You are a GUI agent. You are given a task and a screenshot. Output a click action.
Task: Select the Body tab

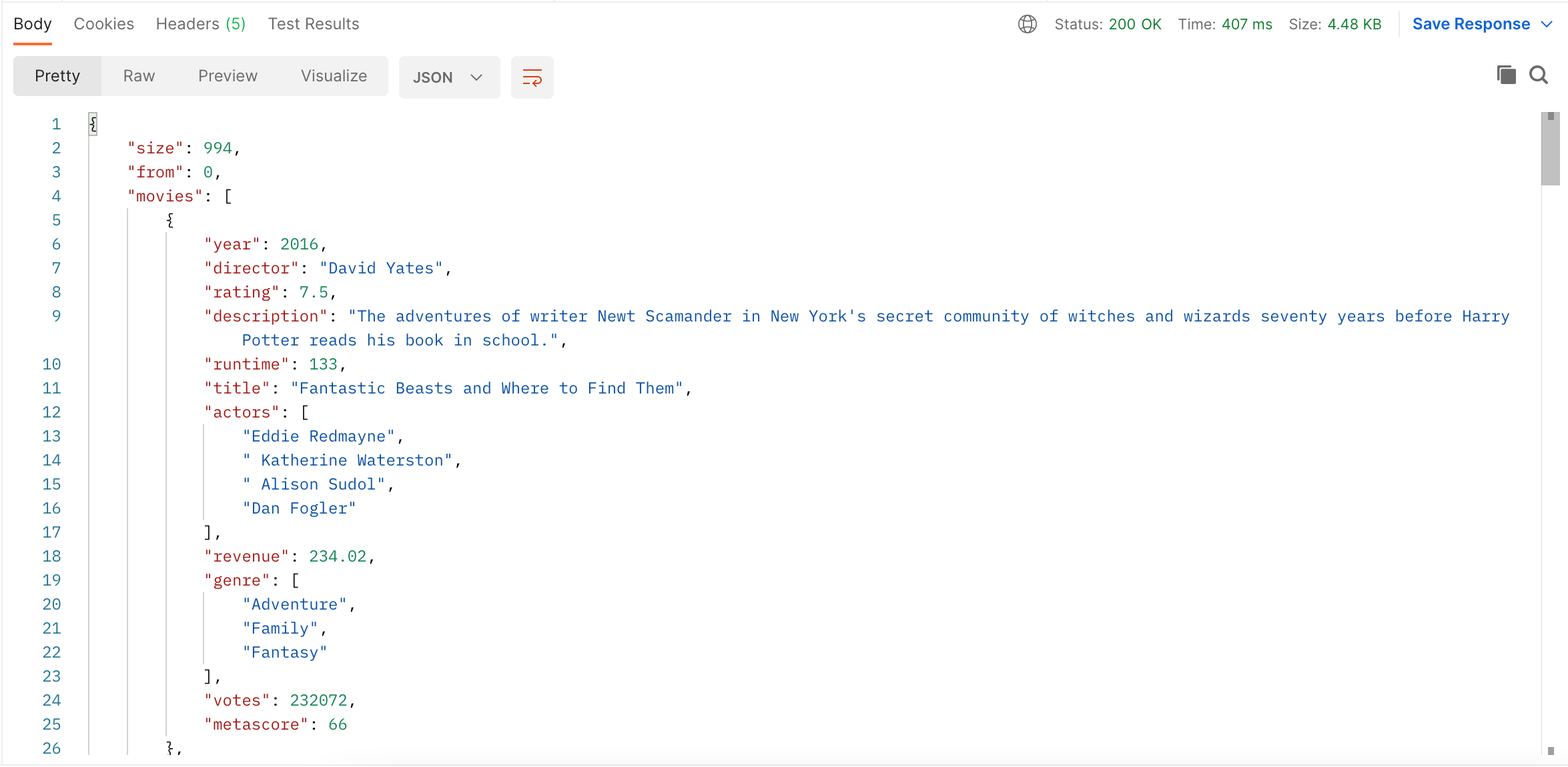tap(32, 25)
